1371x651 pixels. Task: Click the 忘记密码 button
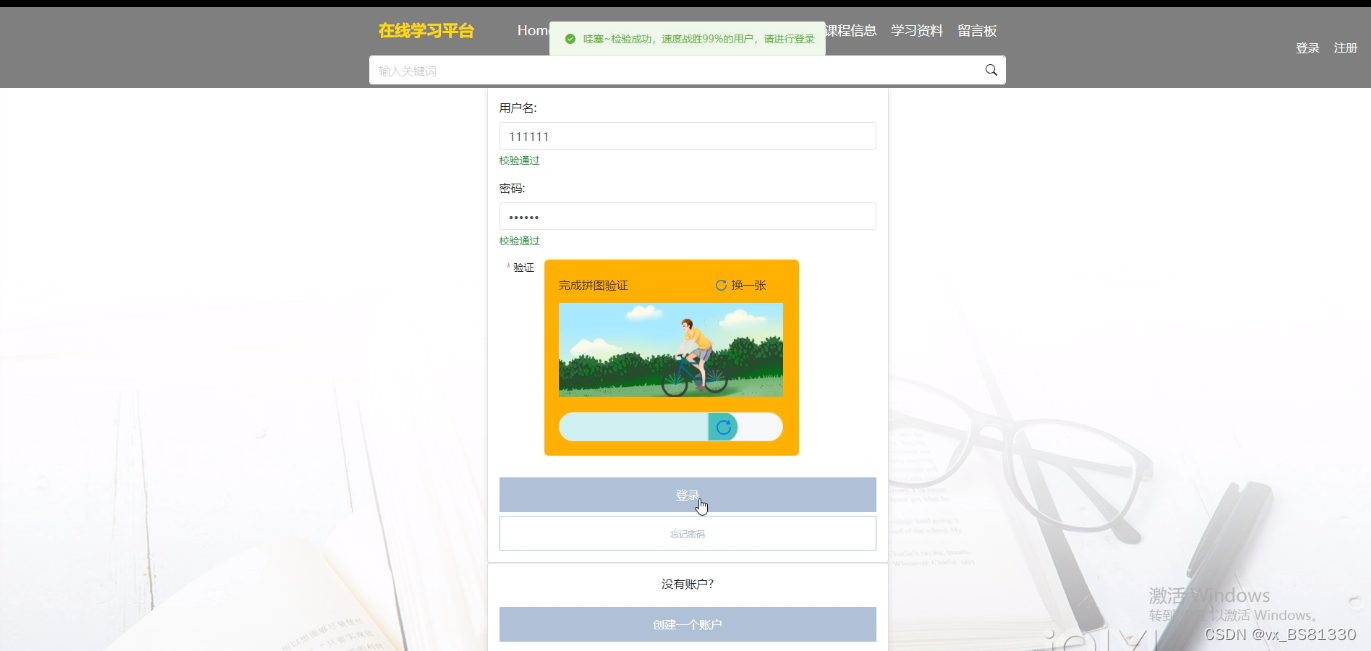(x=688, y=534)
